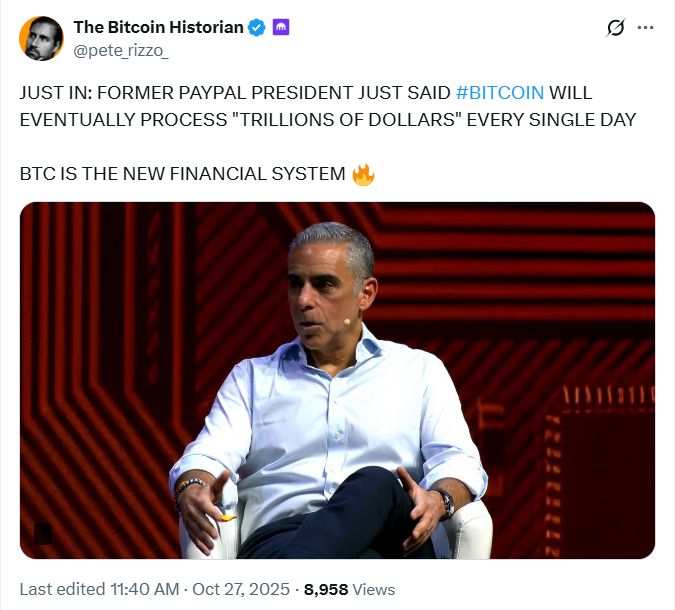
Task: Click the wristwatch in the photo
Action: click(443, 499)
